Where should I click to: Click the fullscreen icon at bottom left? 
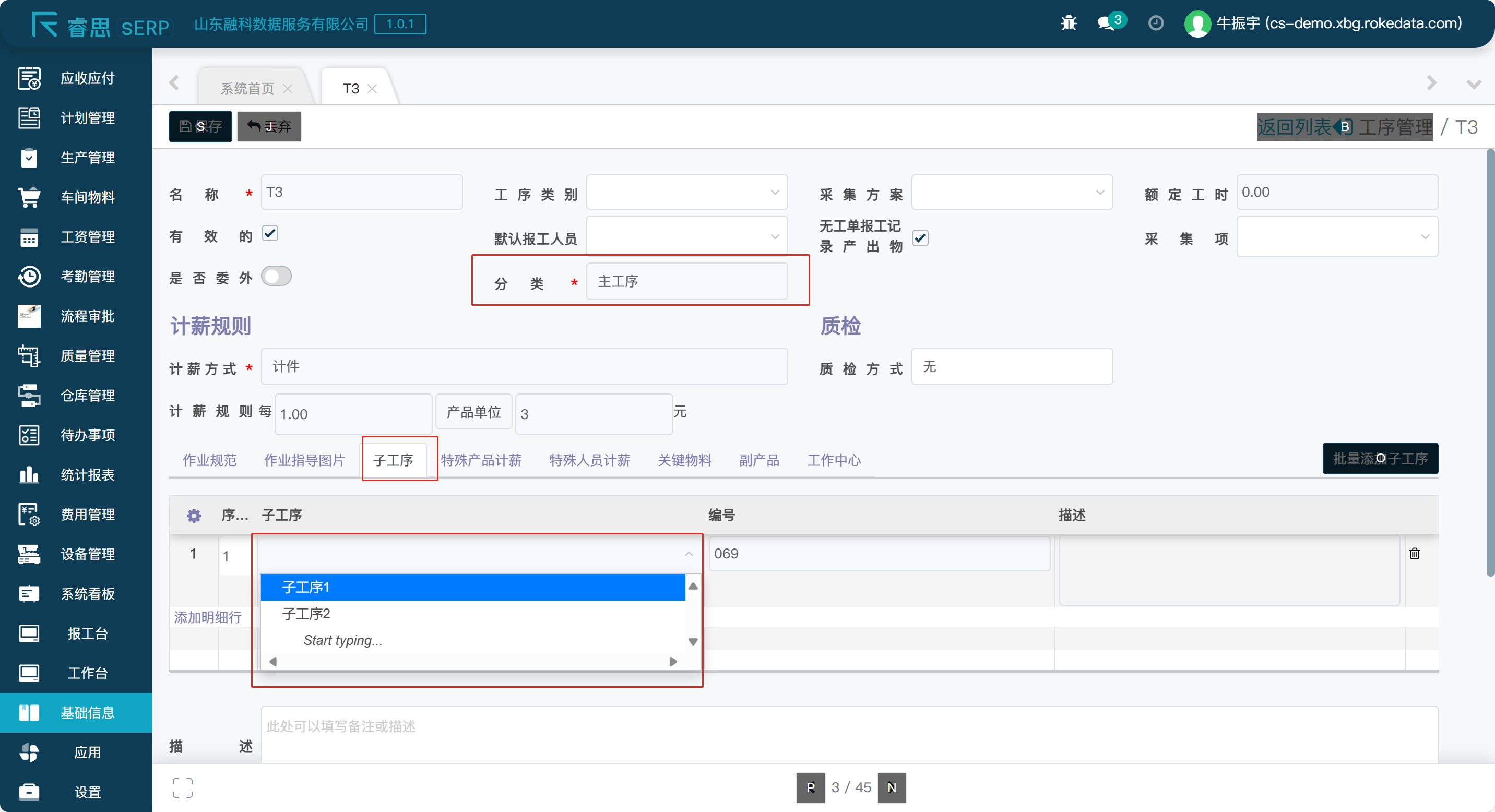(182, 787)
